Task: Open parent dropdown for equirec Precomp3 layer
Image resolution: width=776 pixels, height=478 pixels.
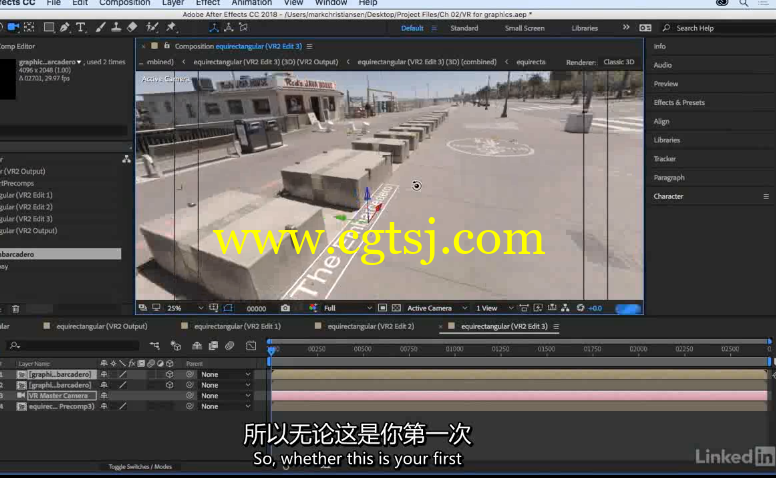Action: (x=225, y=406)
